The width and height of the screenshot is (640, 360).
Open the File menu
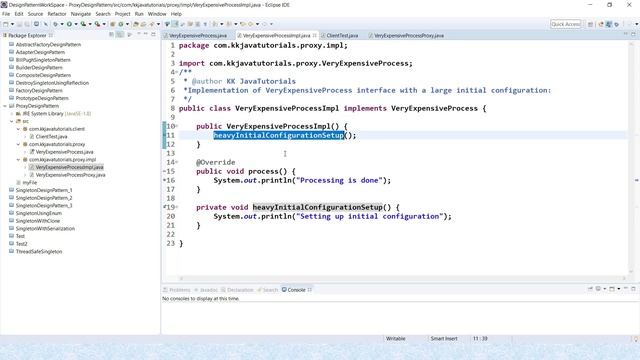(x=6, y=13)
